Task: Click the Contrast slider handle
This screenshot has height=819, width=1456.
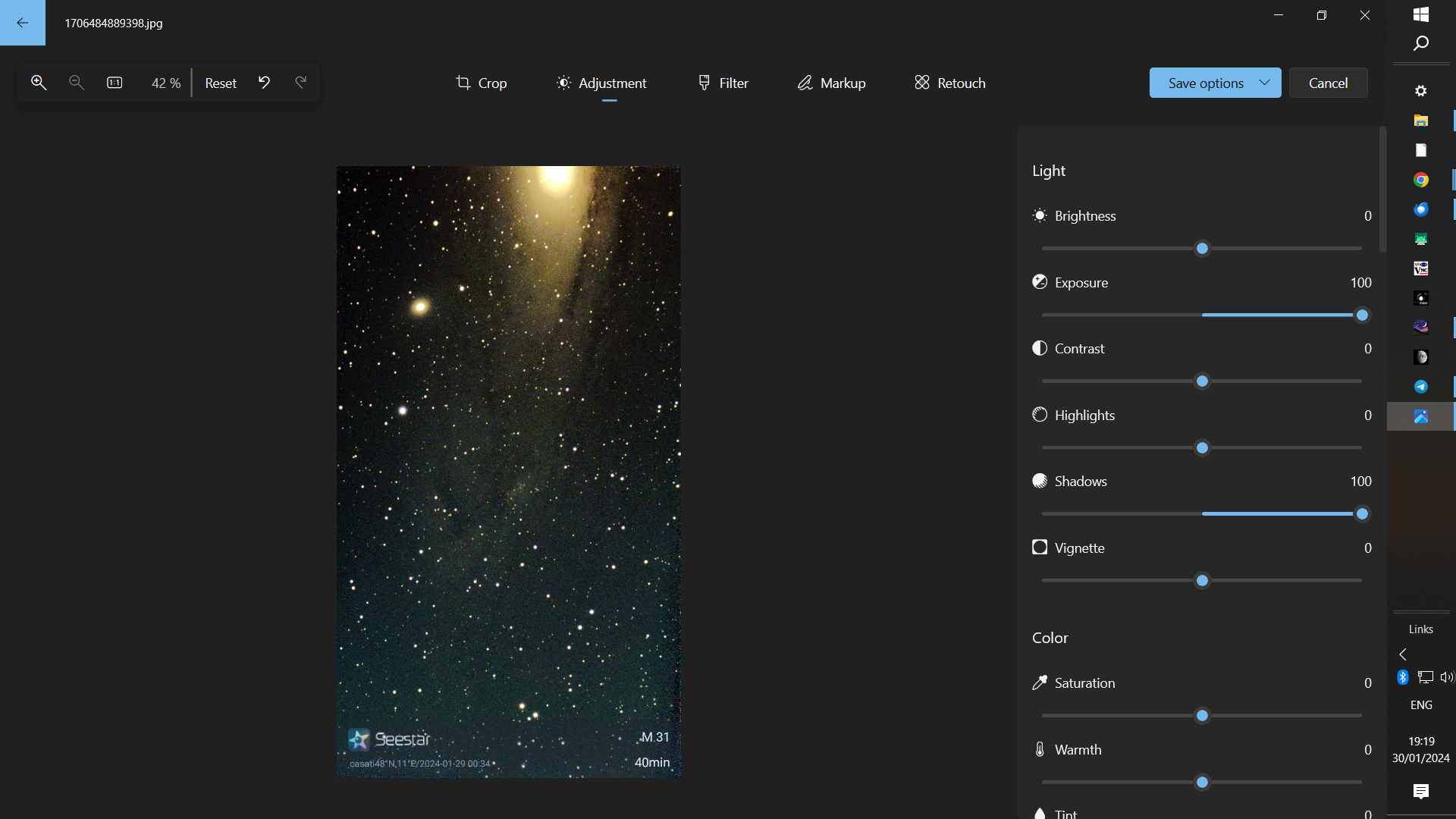Action: (x=1202, y=381)
